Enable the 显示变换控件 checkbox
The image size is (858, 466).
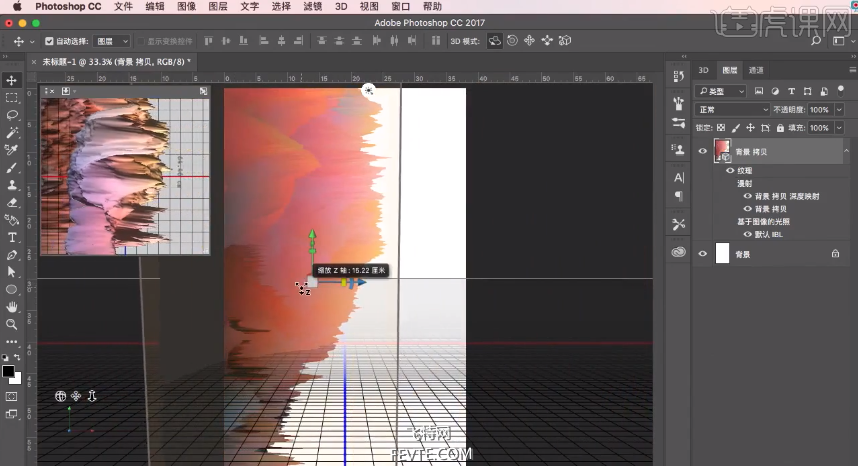tap(141, 41)
